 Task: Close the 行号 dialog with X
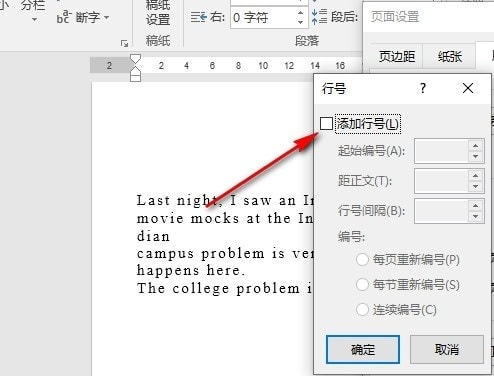point(468,88)
